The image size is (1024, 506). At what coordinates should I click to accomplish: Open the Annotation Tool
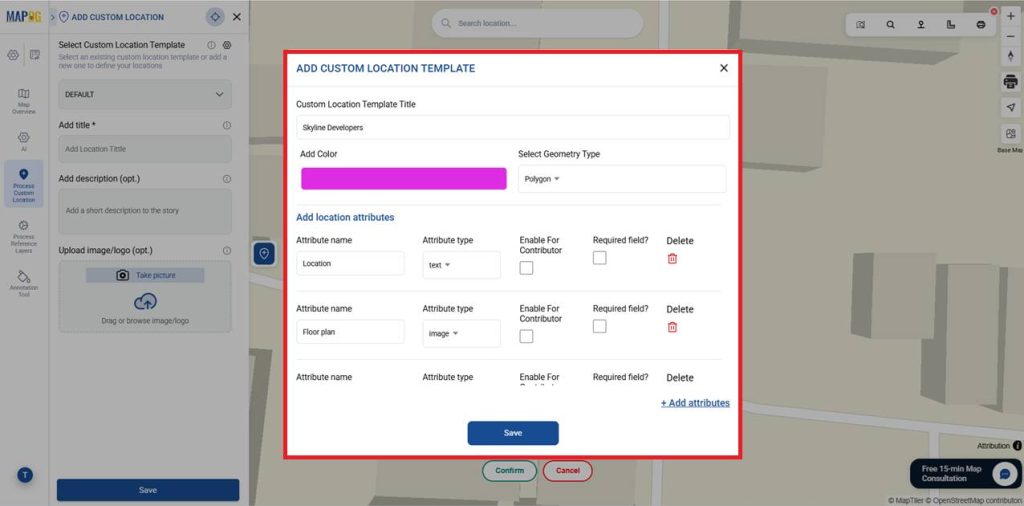24,283
